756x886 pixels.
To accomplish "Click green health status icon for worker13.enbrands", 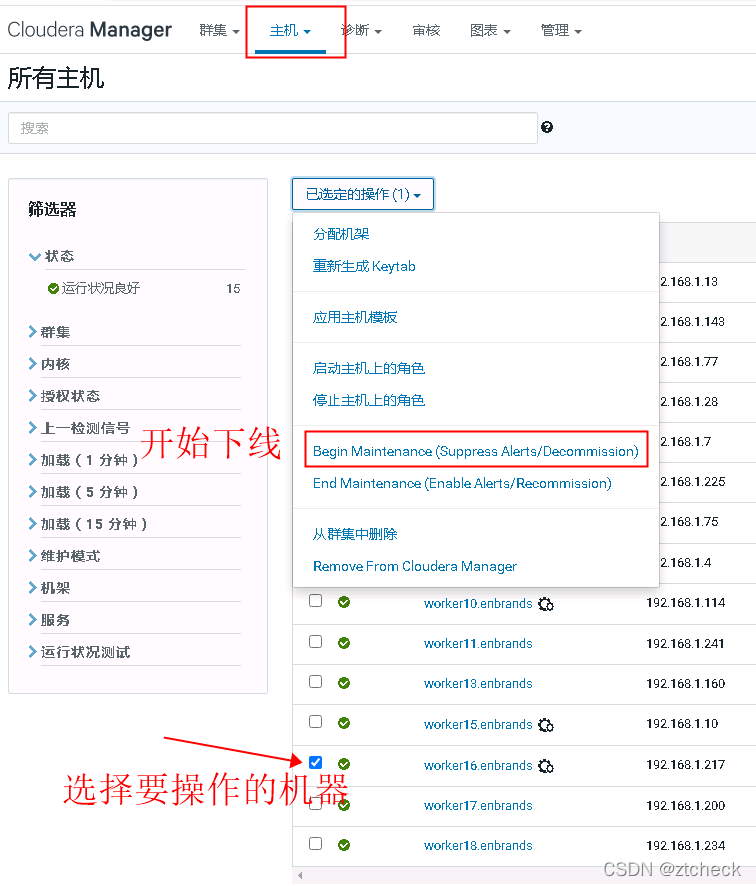I will (344, 683).
